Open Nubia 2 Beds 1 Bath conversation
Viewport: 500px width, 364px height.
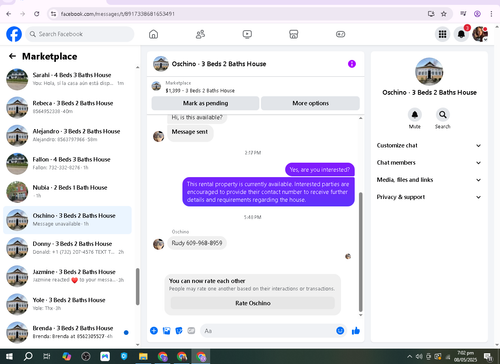[67, 191]
